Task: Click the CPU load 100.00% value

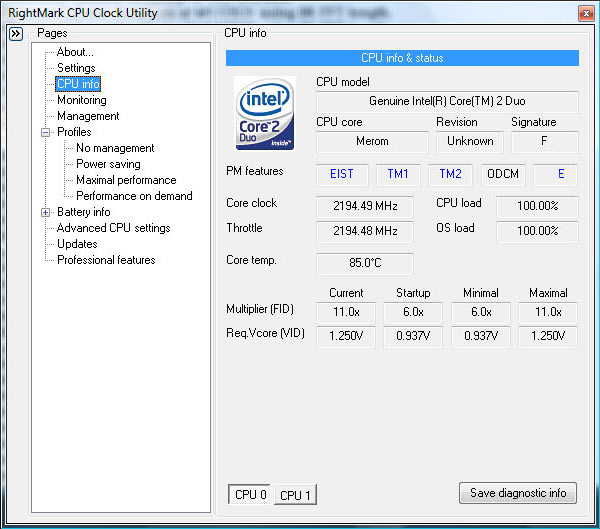Action: pos(537,206)
